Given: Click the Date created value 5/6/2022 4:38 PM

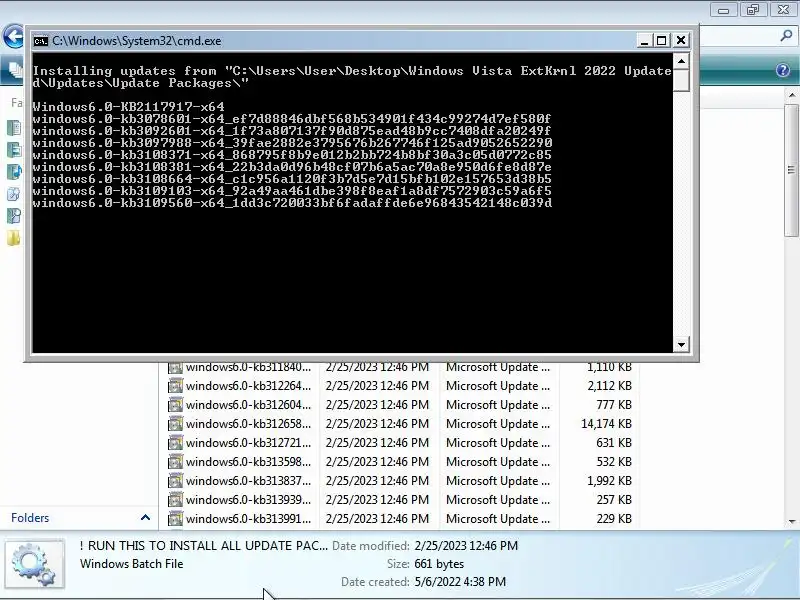Looking at the screenshot, I should click(x=460, y=582).
